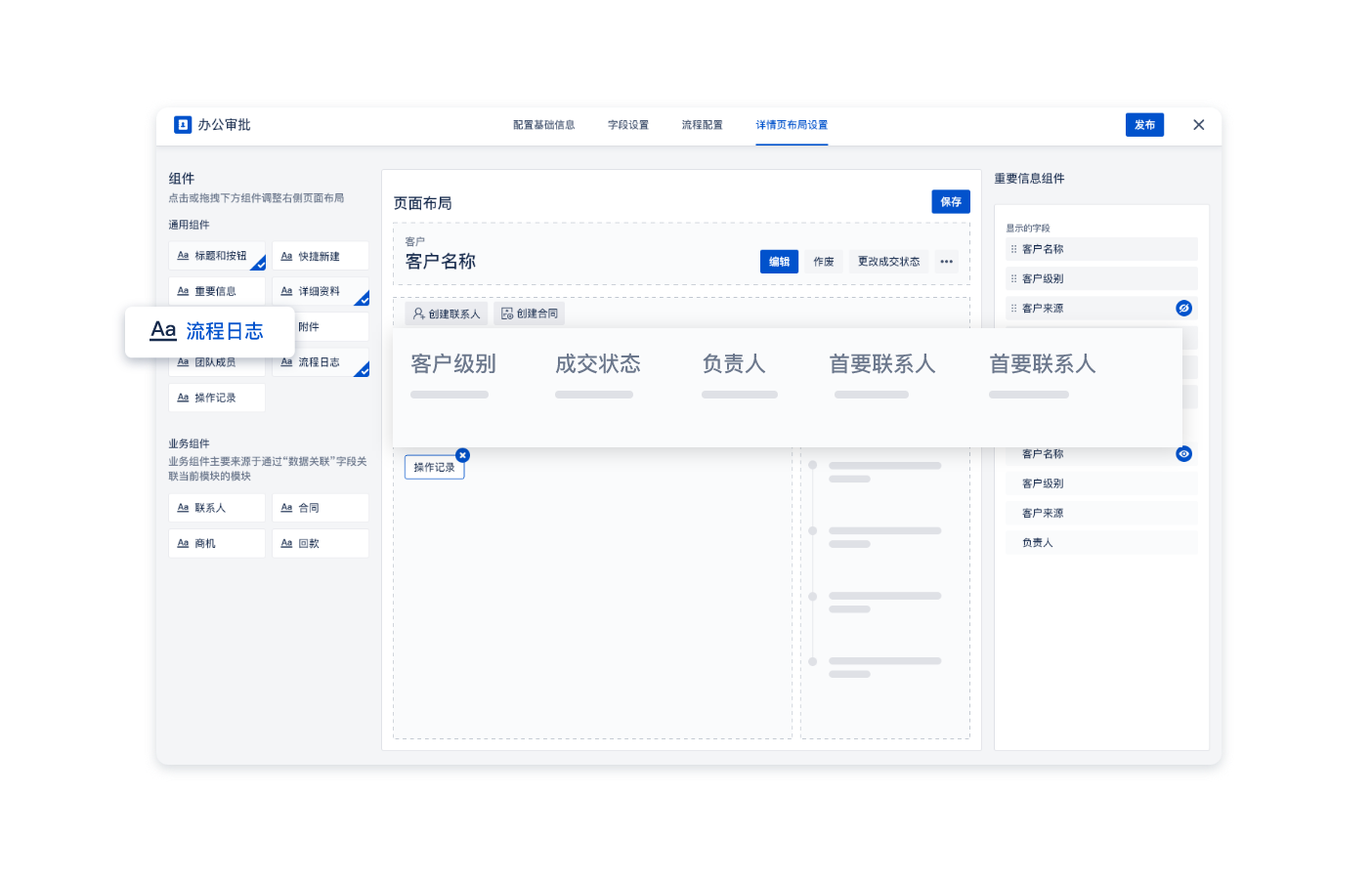Open the 更改成交状态 button
Screen dimensions: 1372x879
888,262
